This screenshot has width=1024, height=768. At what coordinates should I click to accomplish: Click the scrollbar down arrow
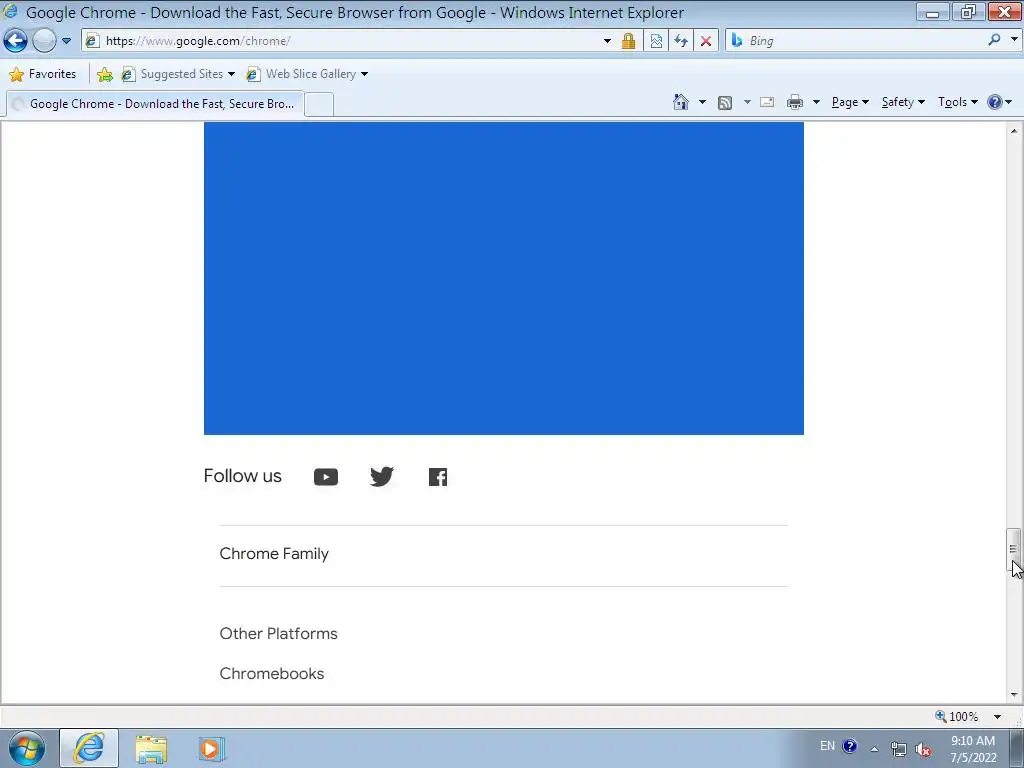(x=1014, y=695)
